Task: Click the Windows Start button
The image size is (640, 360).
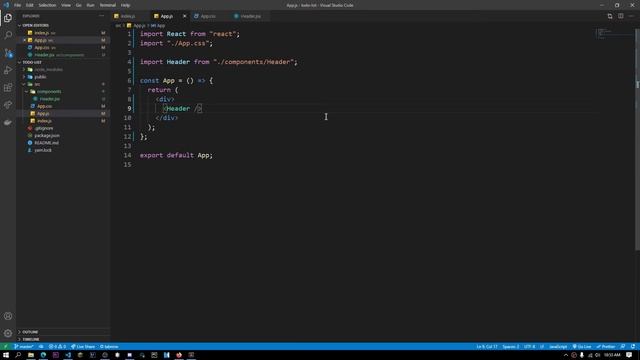Action: (x=6, y=355)
